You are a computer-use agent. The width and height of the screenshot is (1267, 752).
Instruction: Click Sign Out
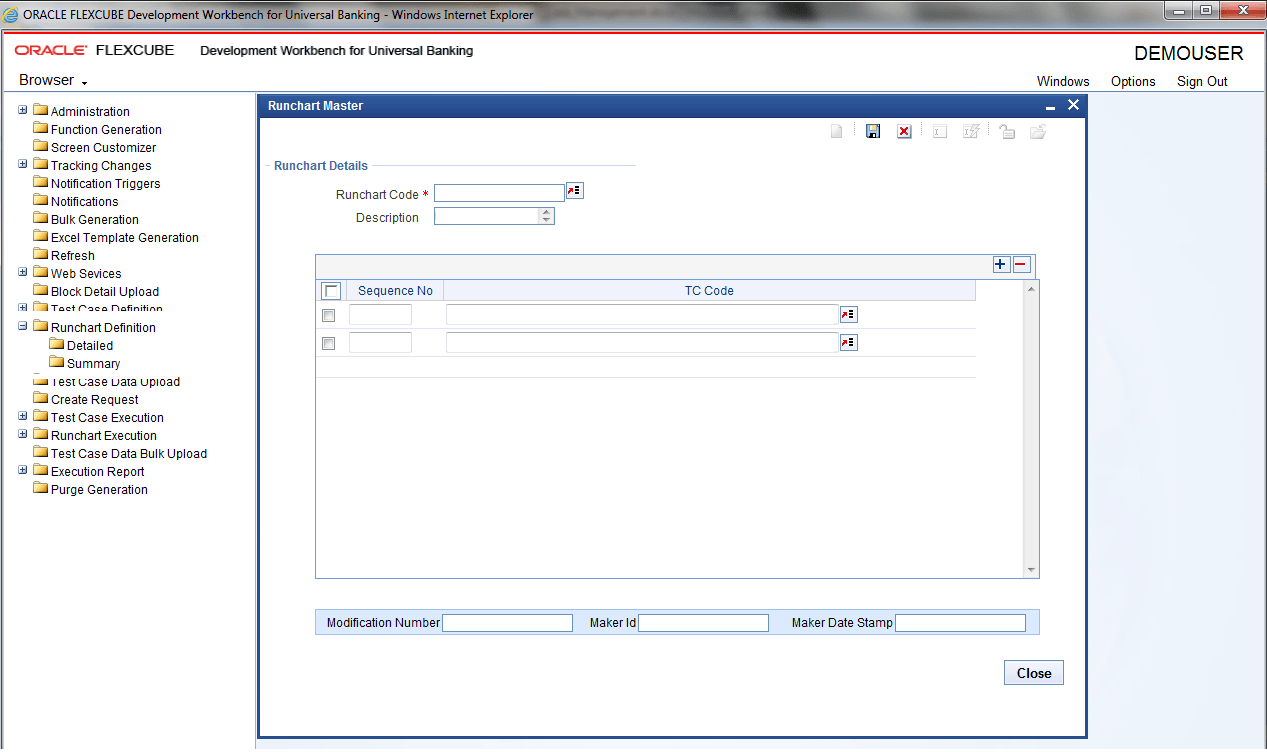coord(1202,82)
